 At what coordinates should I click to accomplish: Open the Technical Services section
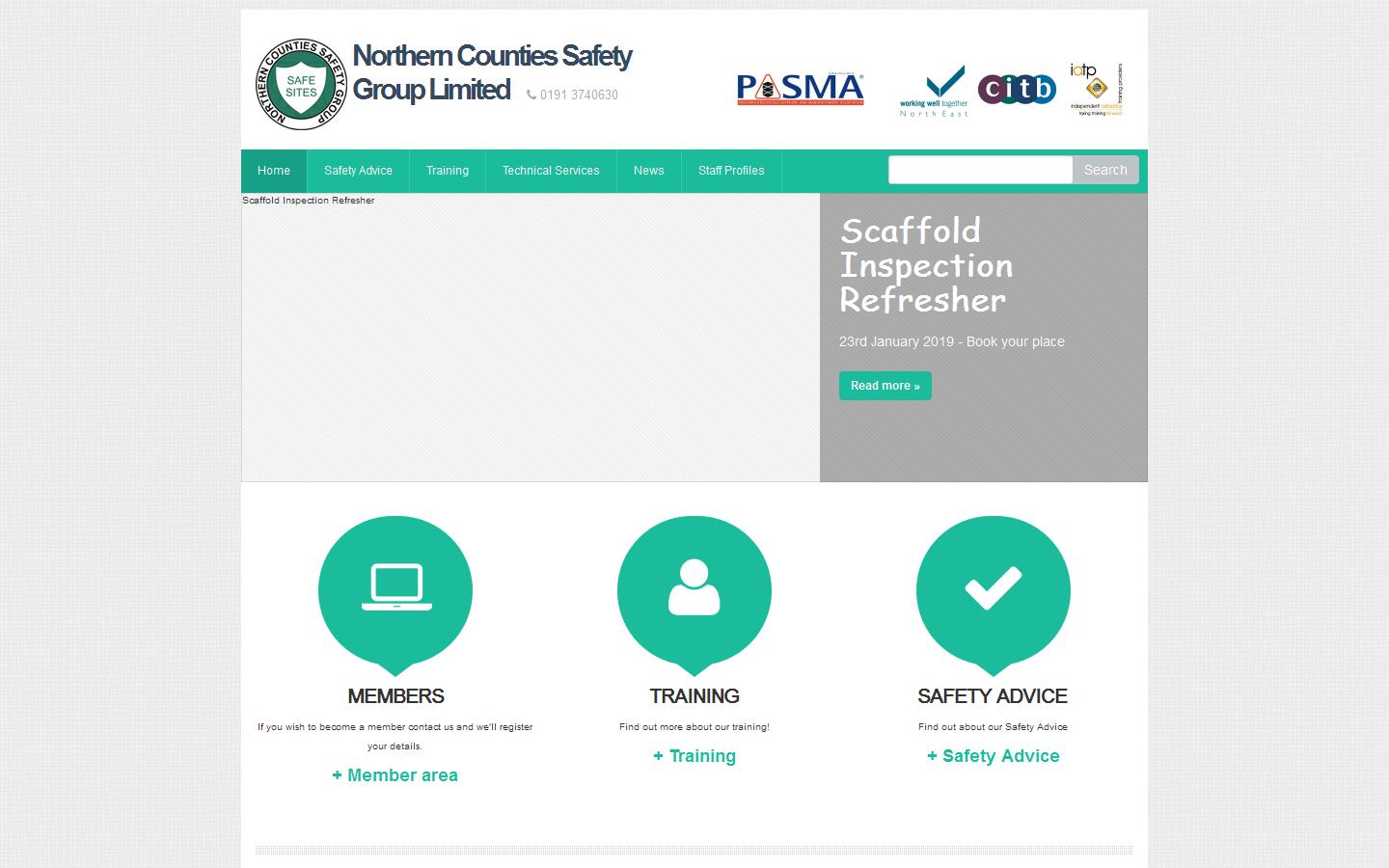(550, 171)
